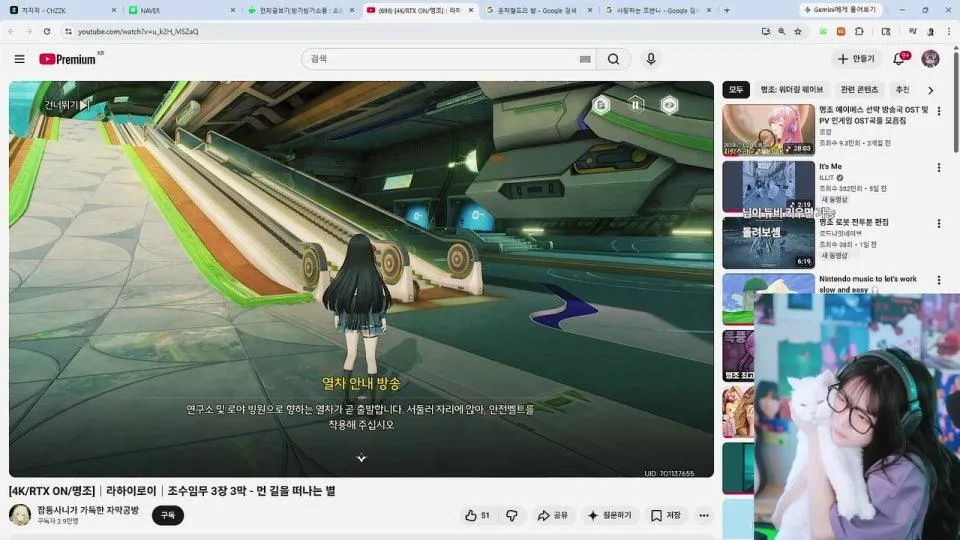Click Gemini에게 물어보기 button
This screenshot has height=540, width=960.
840,10
